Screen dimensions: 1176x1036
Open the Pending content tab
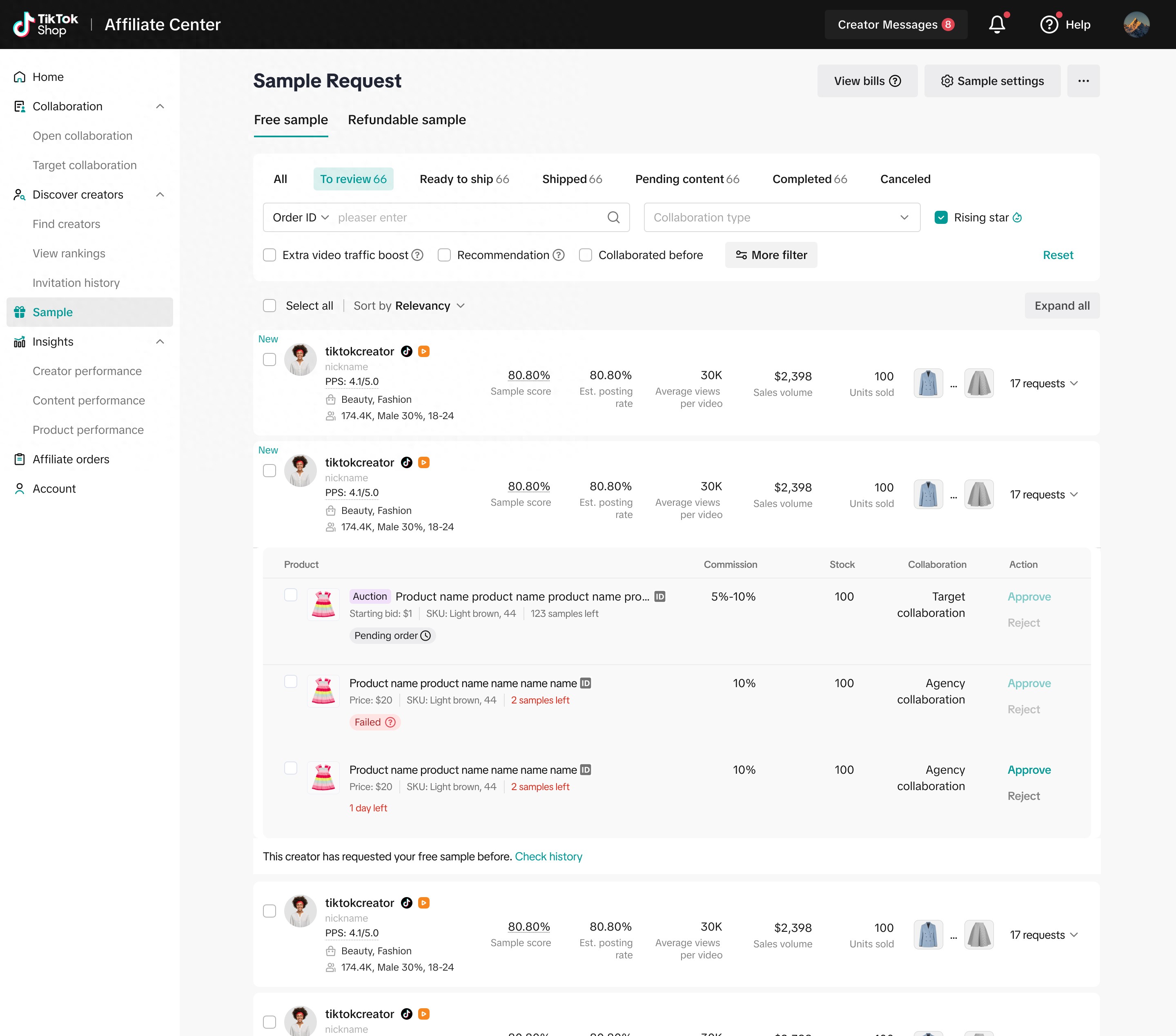[x=687, y=179]
